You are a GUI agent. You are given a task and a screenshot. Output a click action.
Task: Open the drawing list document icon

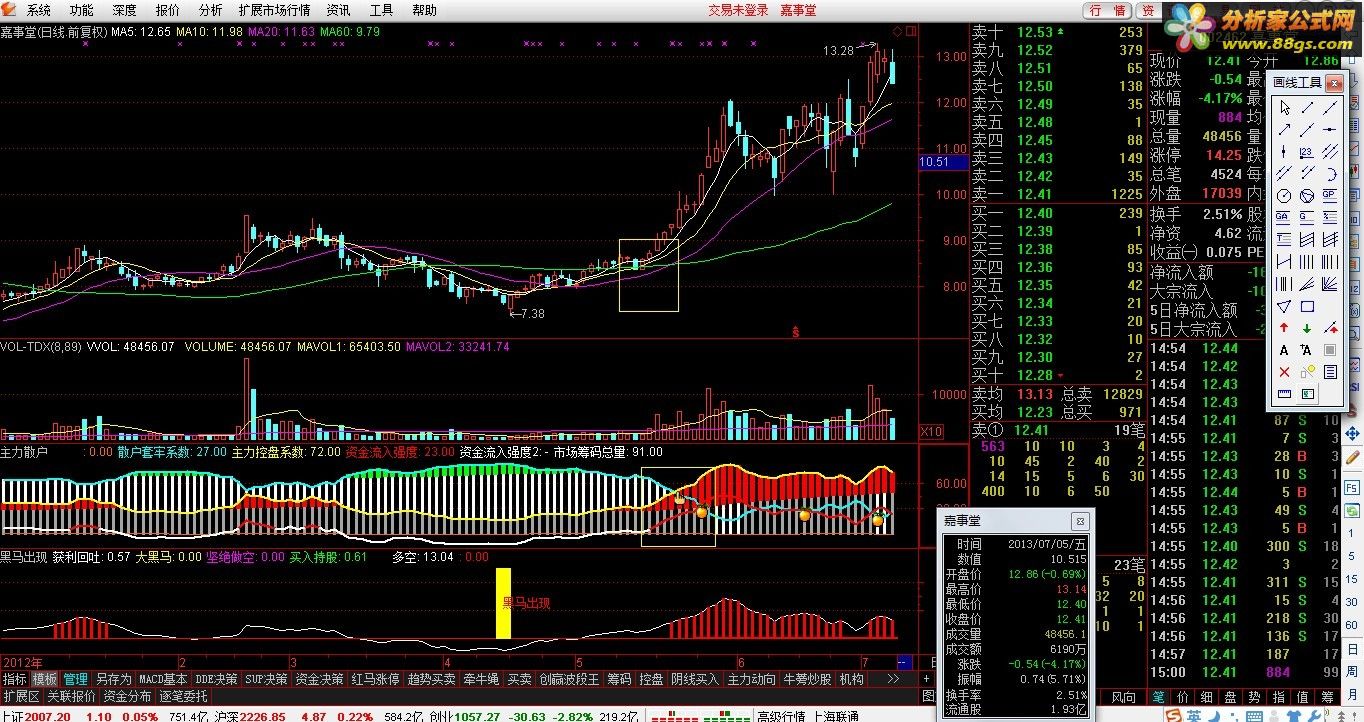pos(1330,372)
